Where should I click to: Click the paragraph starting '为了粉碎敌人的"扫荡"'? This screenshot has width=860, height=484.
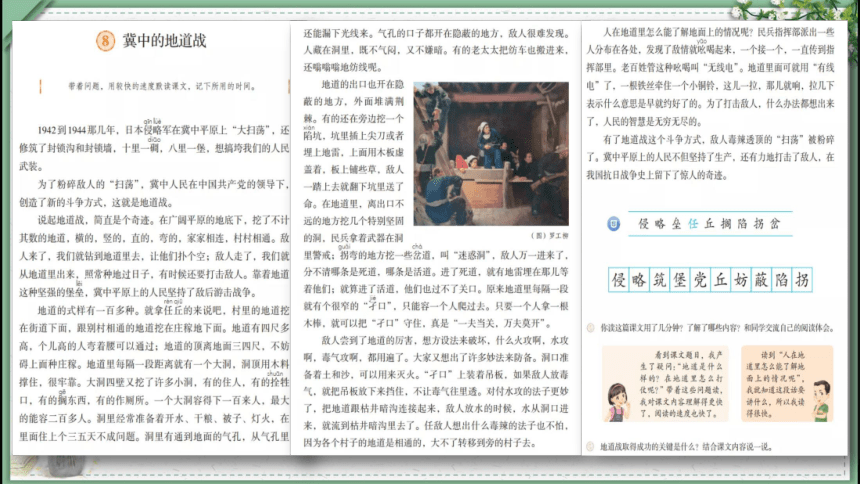pyautogui.click(x=154, y=193)
